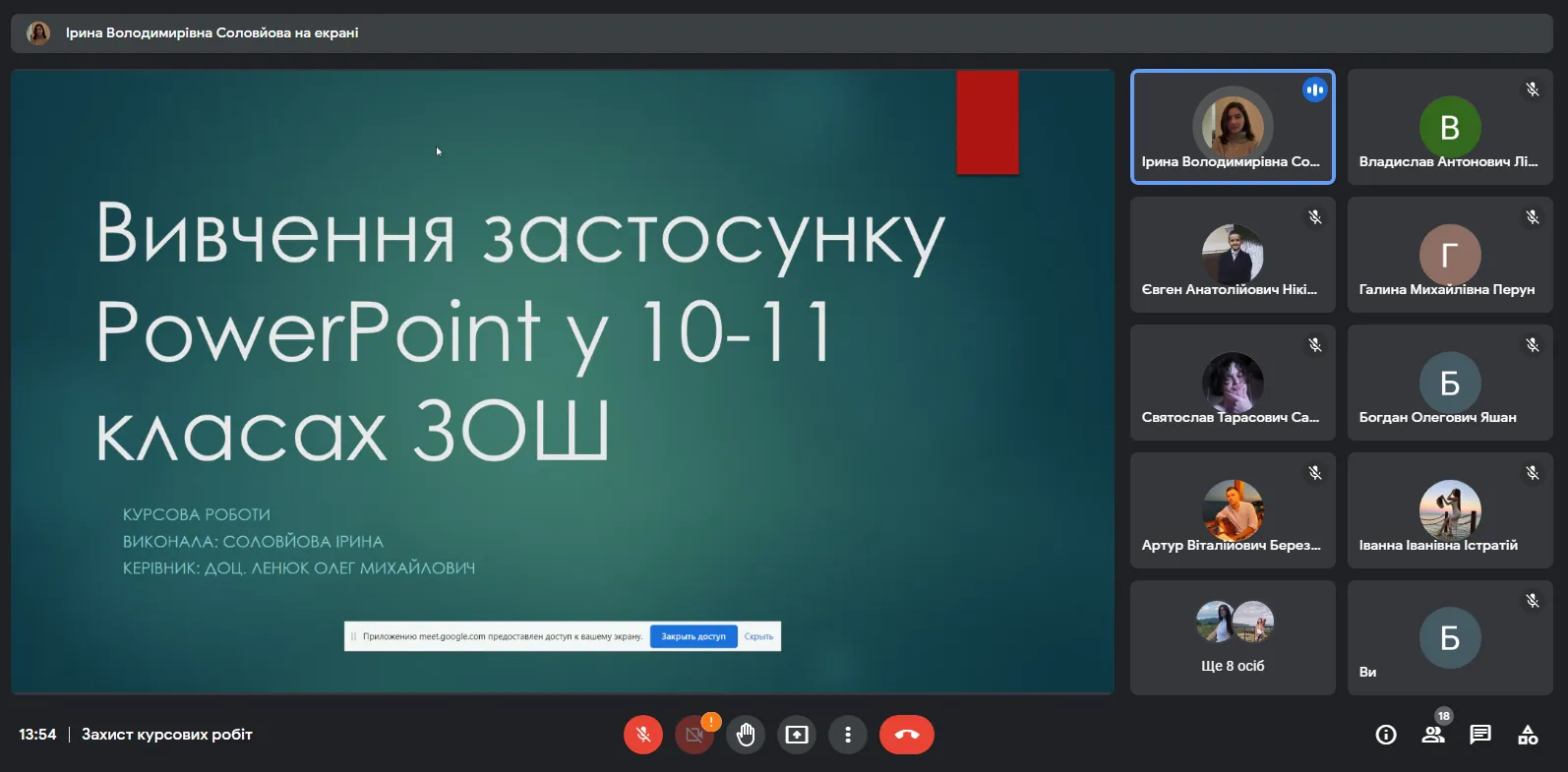This screenshot has width=1568, height=772.
Task: Click muted mic icon on Артур's tile
Action: [1314, 473]
